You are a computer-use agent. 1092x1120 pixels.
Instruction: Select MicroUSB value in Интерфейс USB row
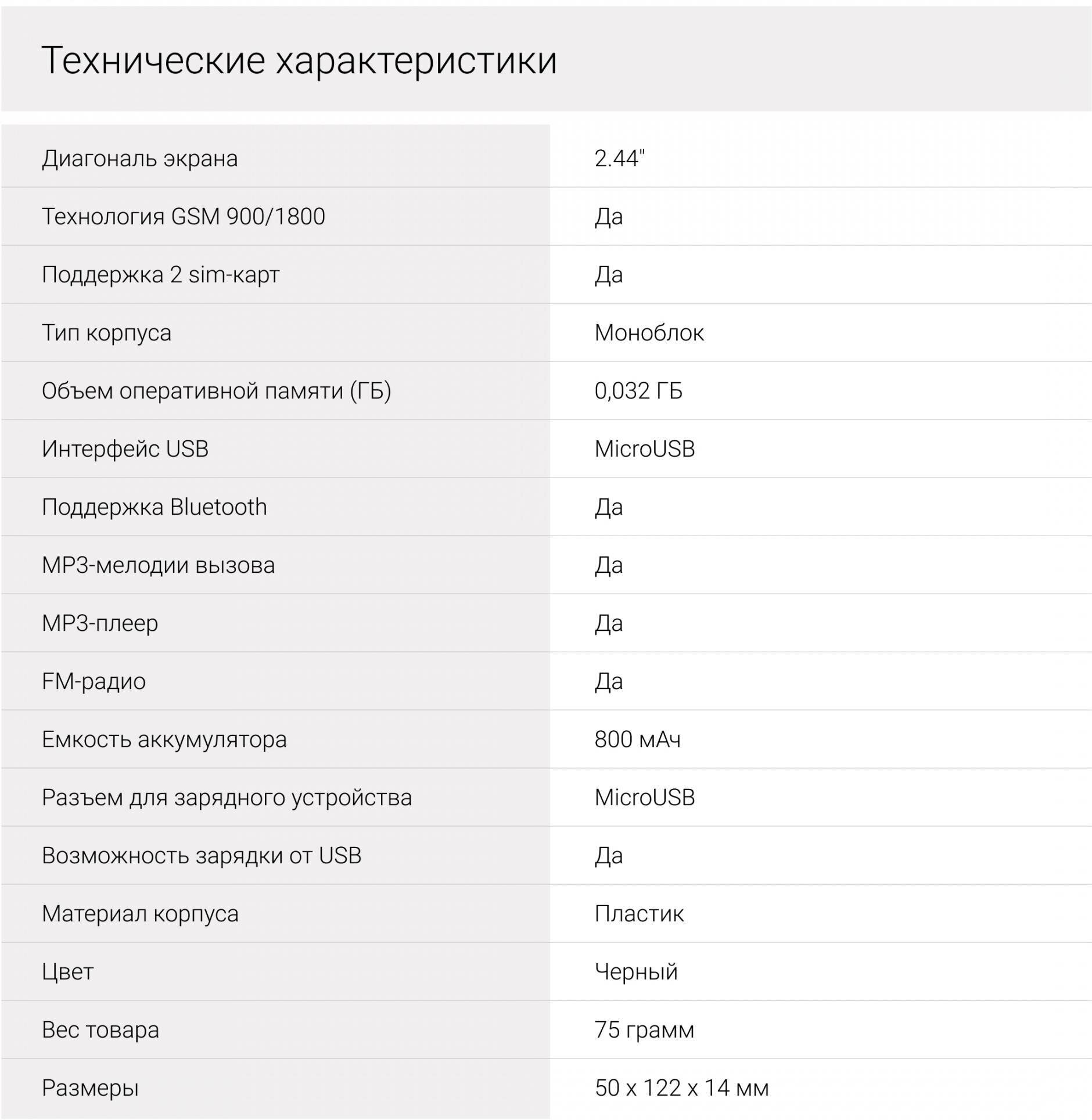(645, 449)
